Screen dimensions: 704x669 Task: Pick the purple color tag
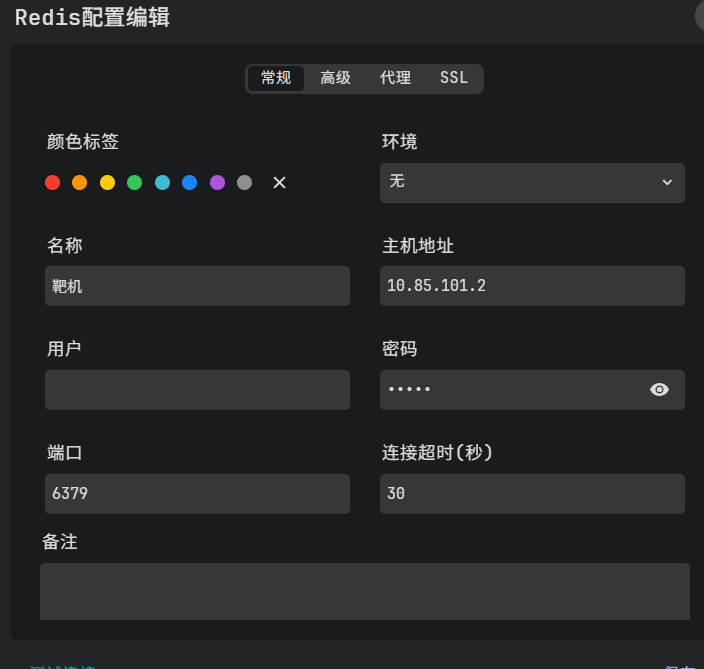pyautogui.click(x=217, y=183)
